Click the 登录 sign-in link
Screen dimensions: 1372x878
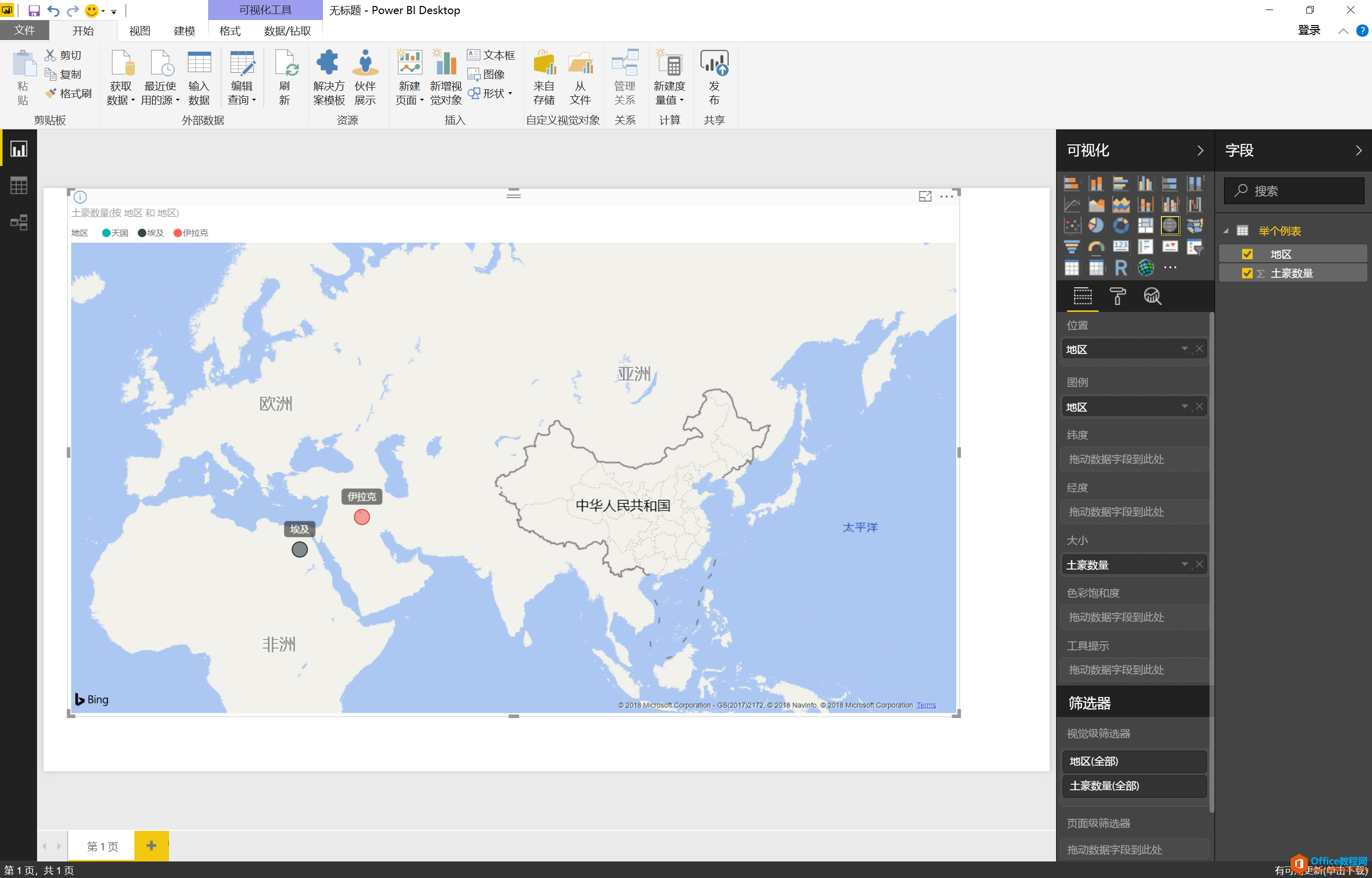[1309, 30]
